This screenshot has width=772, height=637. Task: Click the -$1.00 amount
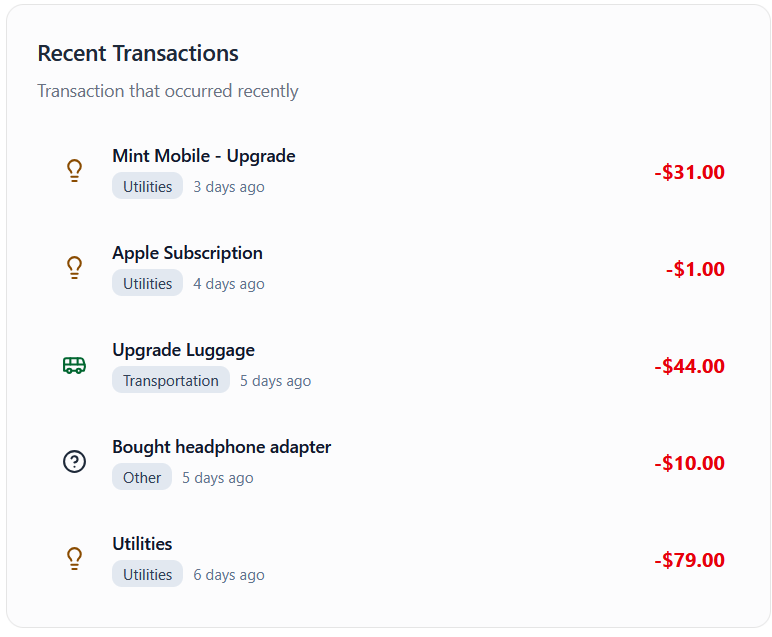tap(695, 269)
